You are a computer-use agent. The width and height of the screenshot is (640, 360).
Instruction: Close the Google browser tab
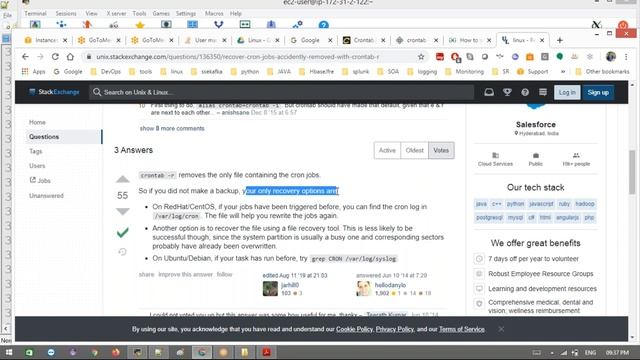coord(330,40)
